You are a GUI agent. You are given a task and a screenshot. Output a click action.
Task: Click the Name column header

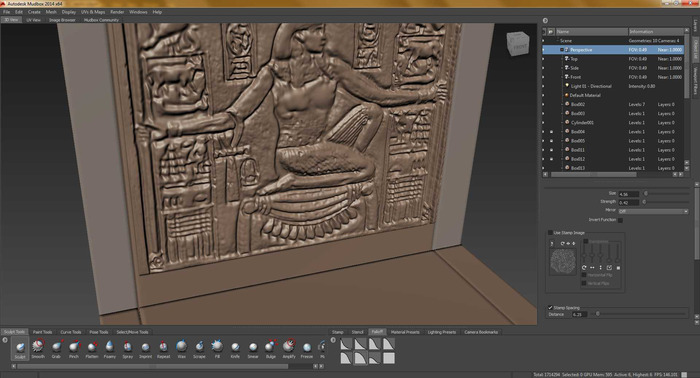click(x=591, y=32)
